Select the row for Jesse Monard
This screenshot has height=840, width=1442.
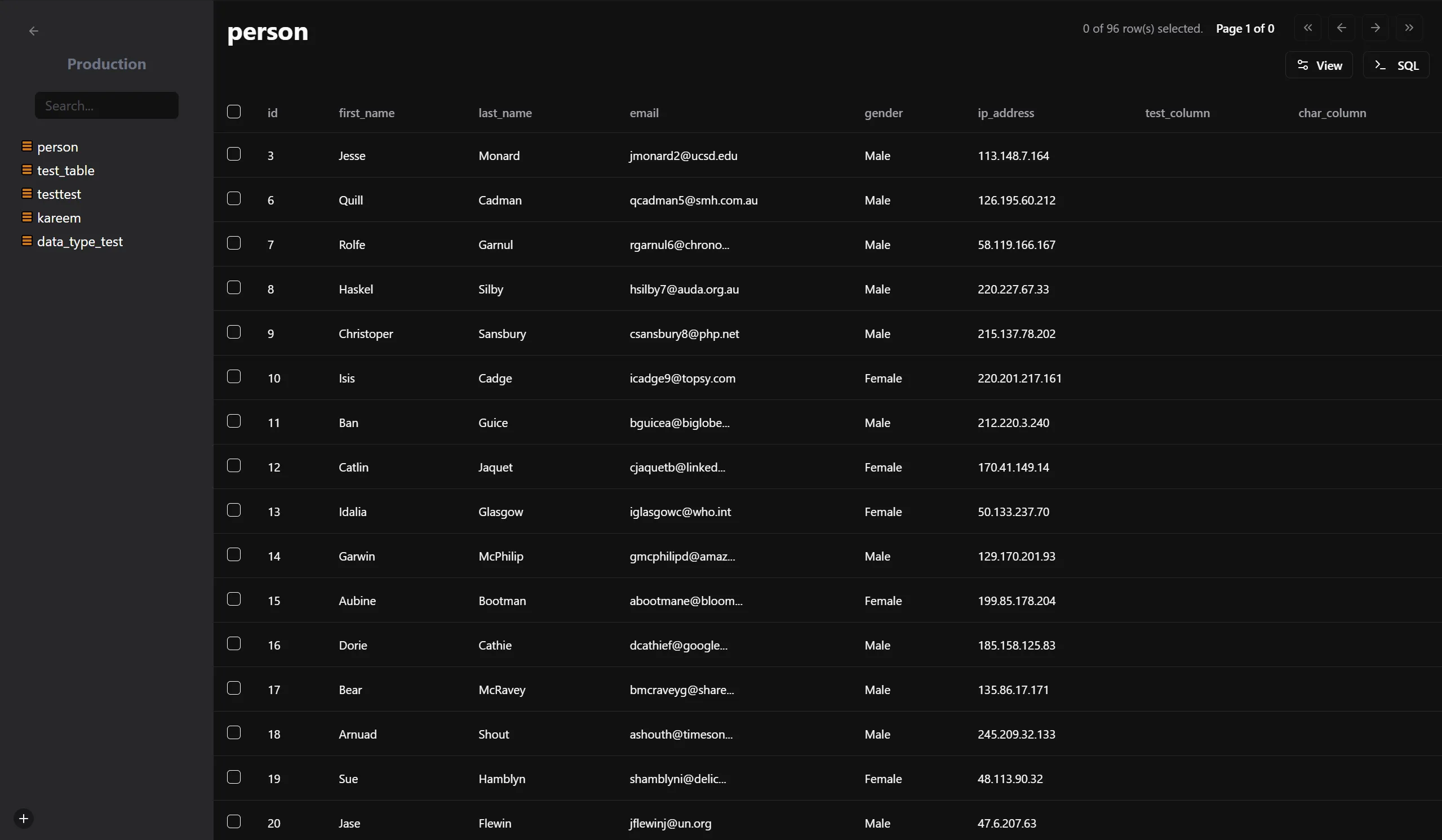click(x=234, y=154)
